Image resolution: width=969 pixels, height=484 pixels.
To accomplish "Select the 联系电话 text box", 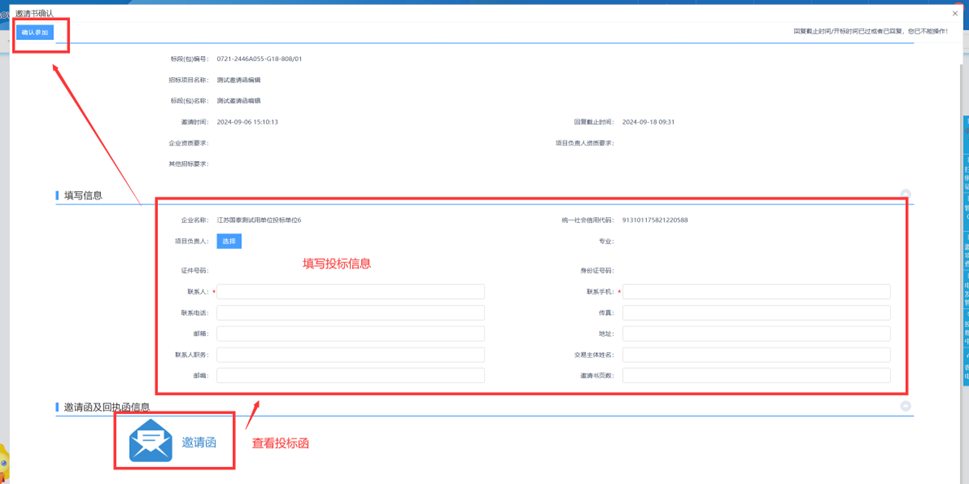I will [350, 313].
